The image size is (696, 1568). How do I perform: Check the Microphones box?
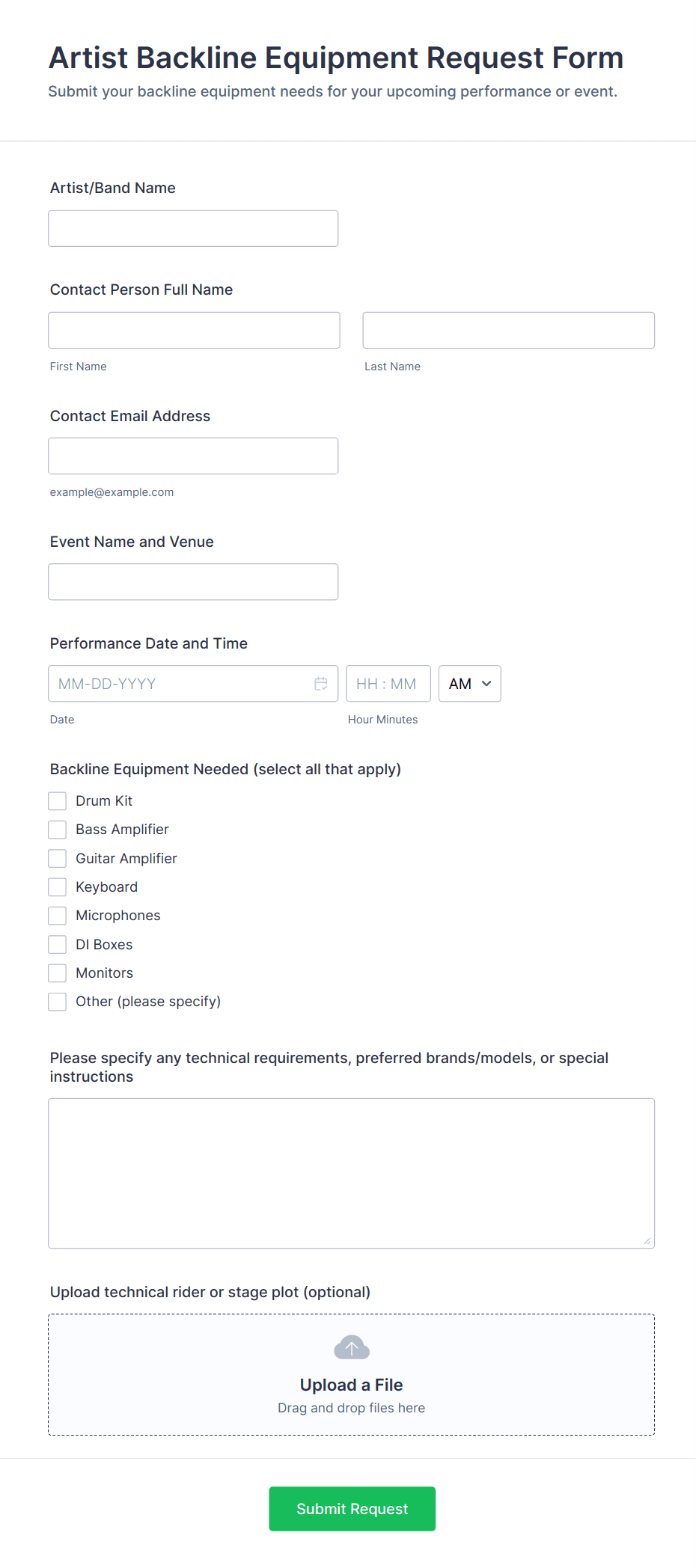click(58, 916)
